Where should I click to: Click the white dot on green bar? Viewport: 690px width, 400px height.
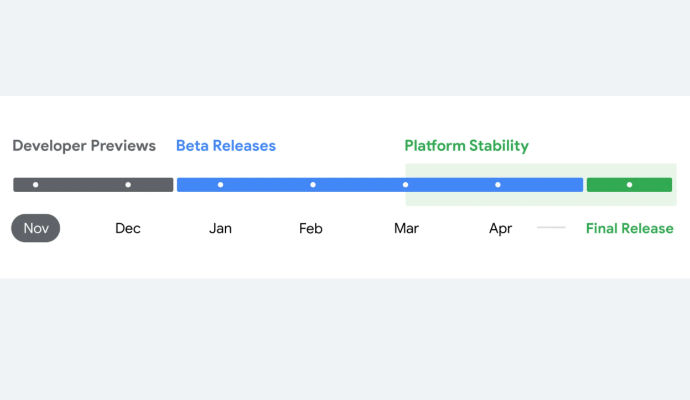click(629, 185)
